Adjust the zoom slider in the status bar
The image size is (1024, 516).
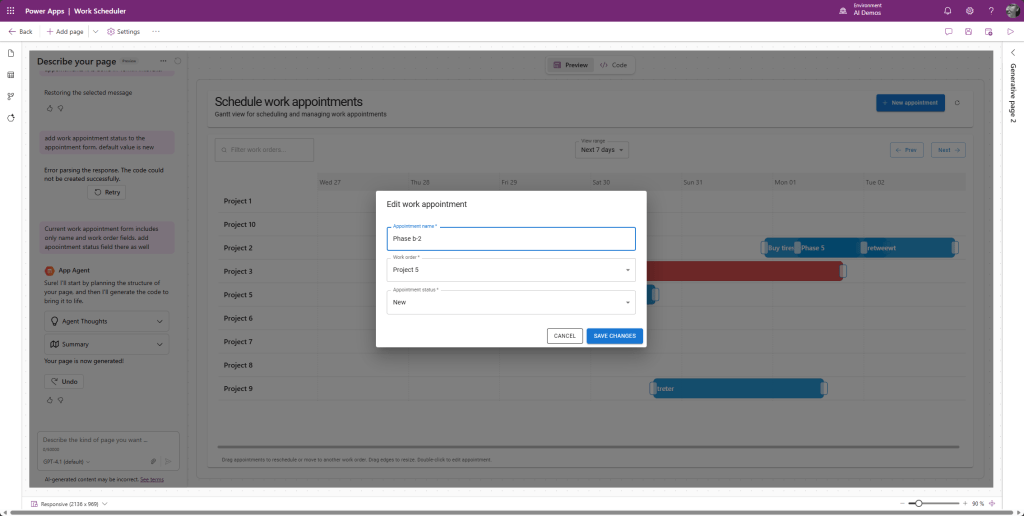pos(919,503)
